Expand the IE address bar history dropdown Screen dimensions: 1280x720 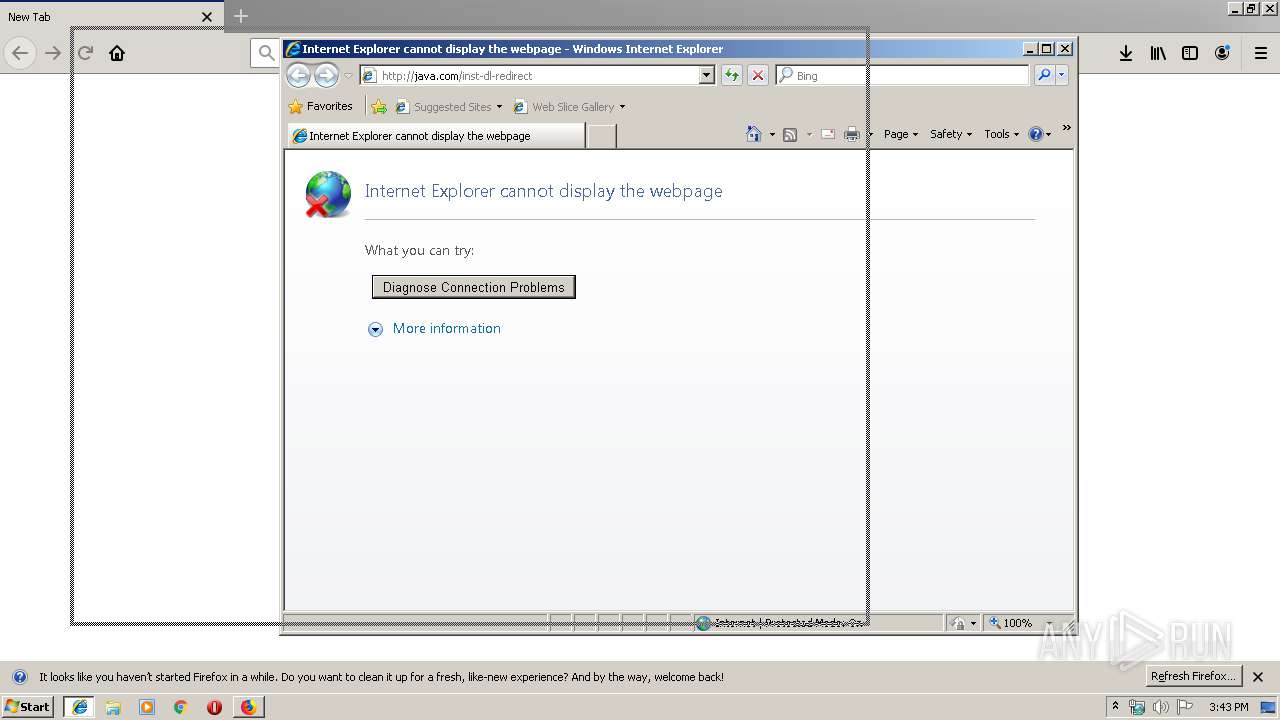pos(707,75)
